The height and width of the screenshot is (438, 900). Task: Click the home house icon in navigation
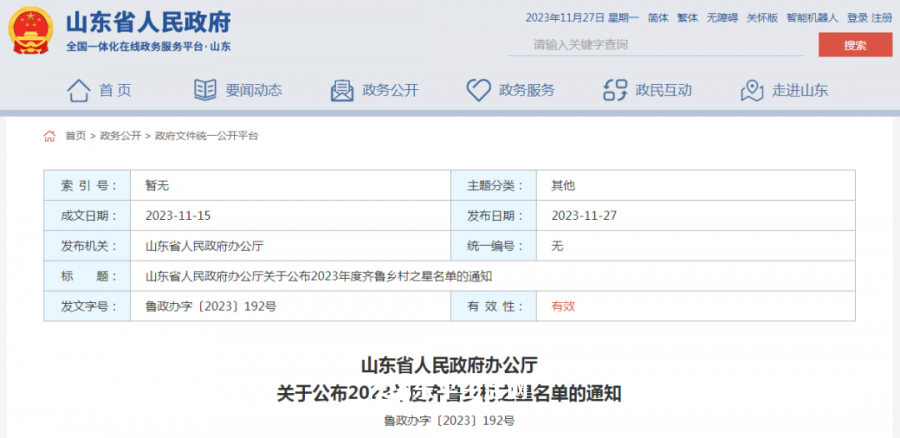(x=78, y=90)
